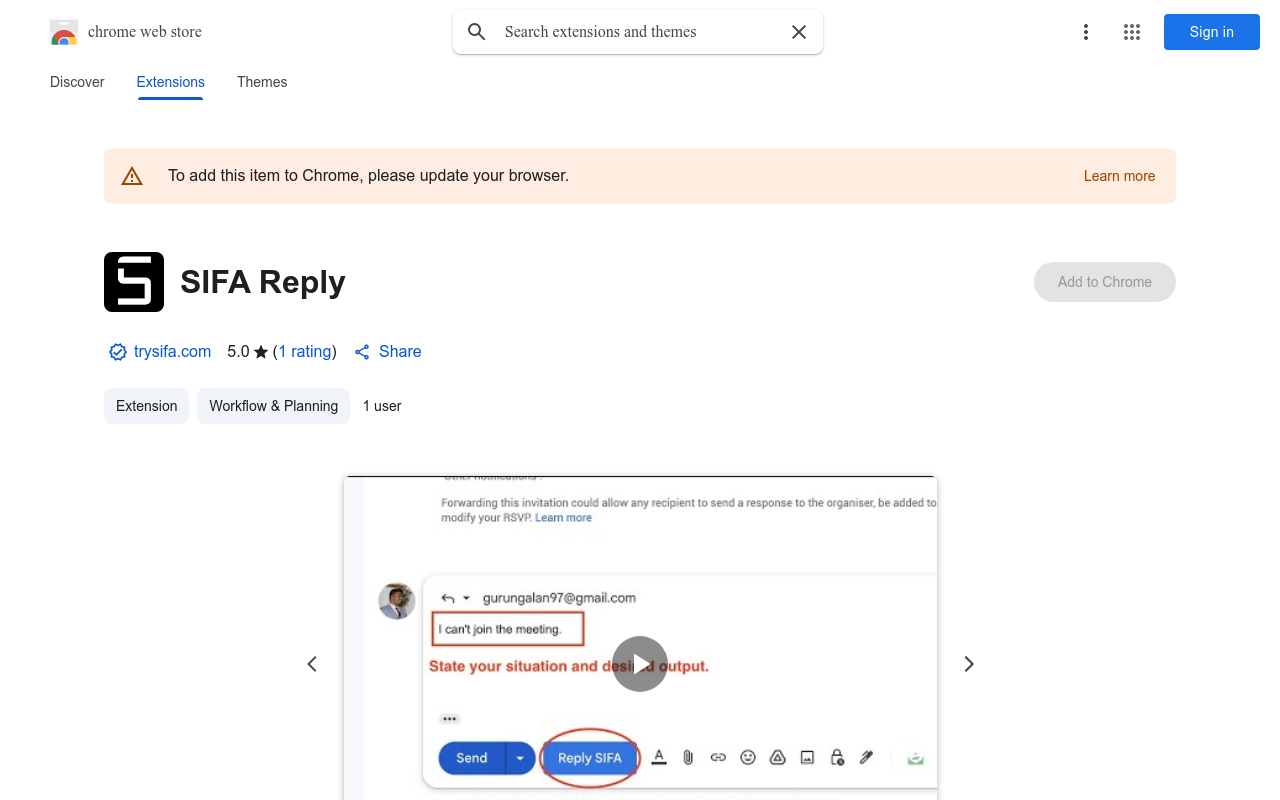
Task: Open the Learn more link in banner
Action: (1119, 176)
